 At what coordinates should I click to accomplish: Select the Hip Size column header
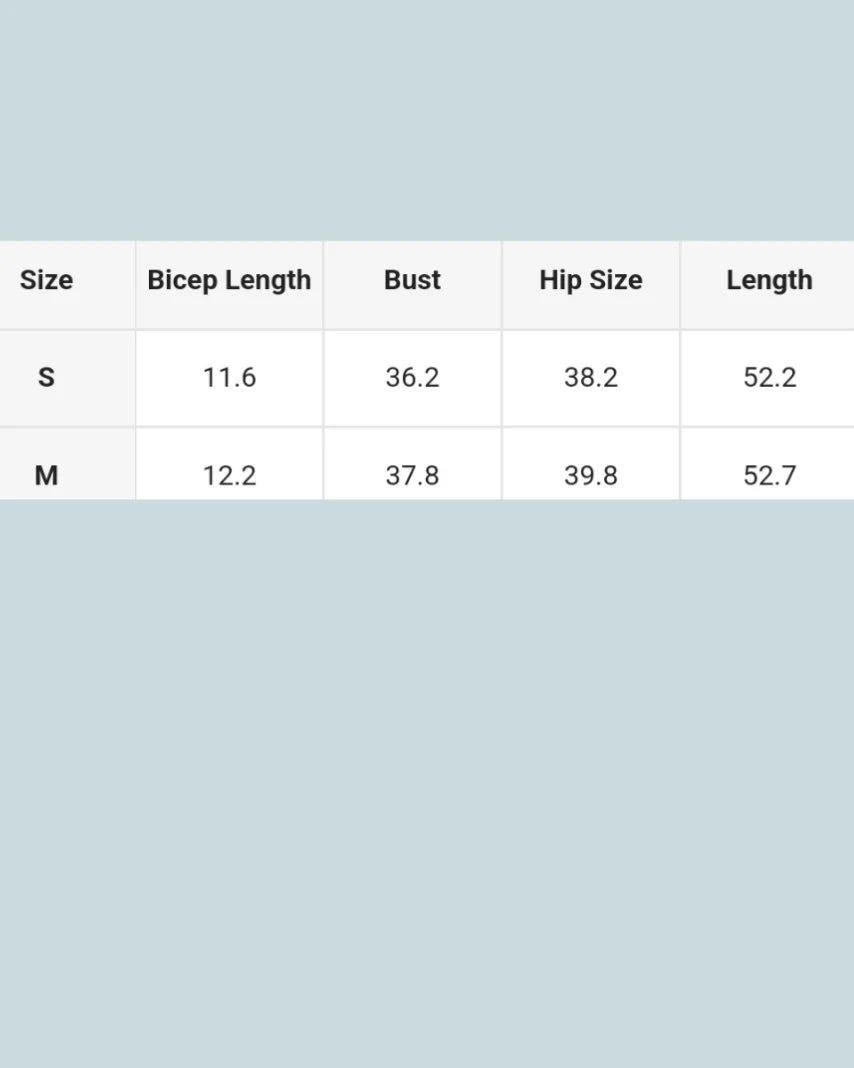[x=591, y=281]
